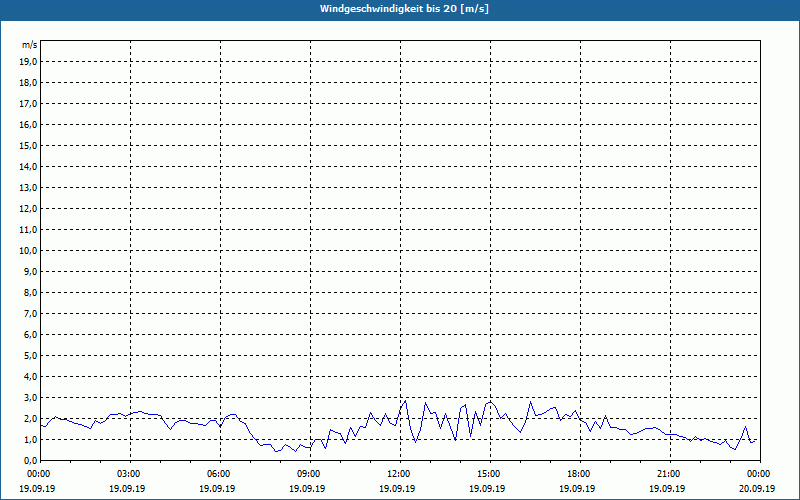This screenshot has height=500, width=800.
Task: Select the '8,0' y-axis label
Action: click(30, 292)
